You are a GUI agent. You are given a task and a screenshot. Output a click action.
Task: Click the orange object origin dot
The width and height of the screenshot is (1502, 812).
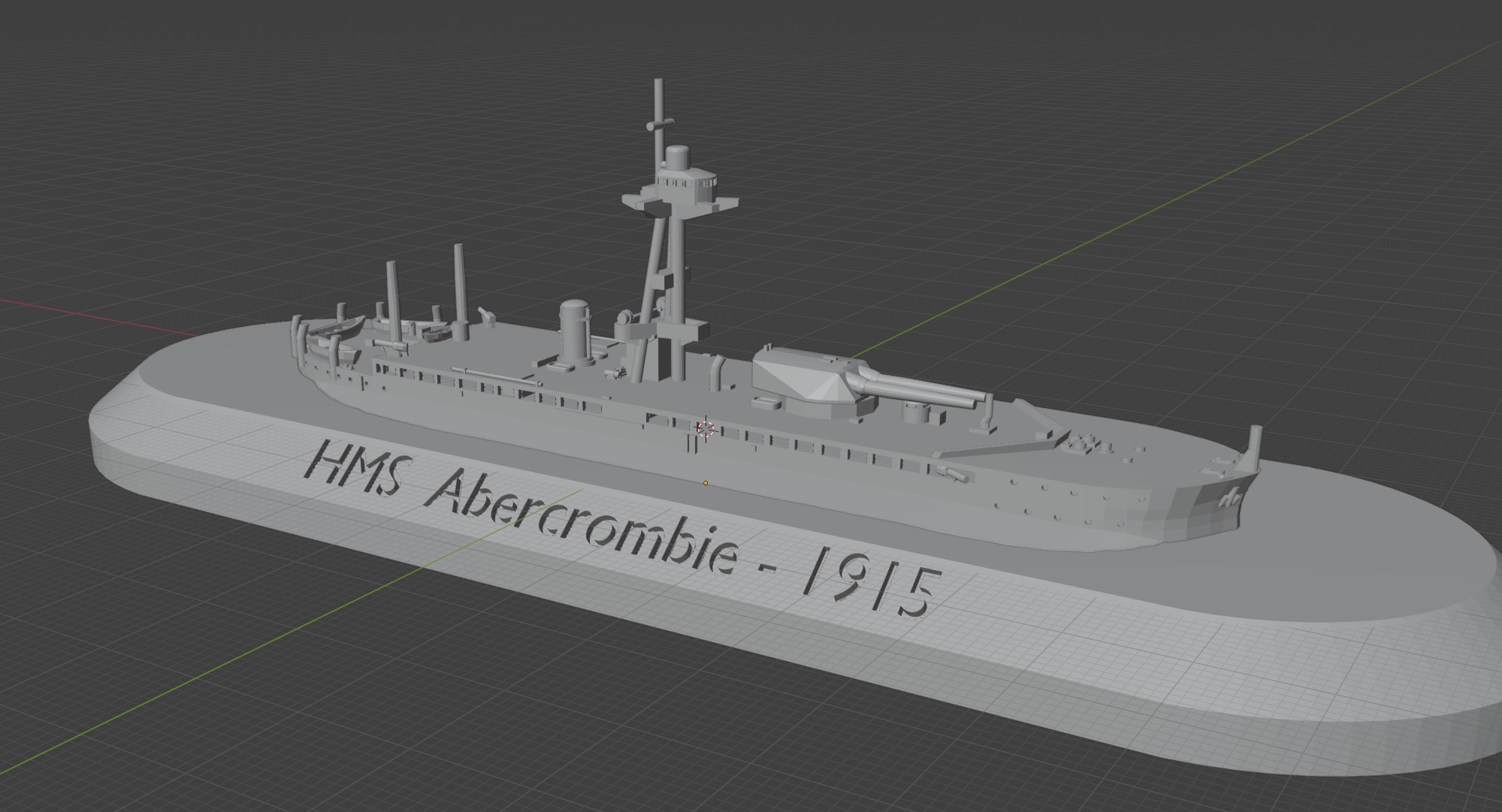[706, 483]
